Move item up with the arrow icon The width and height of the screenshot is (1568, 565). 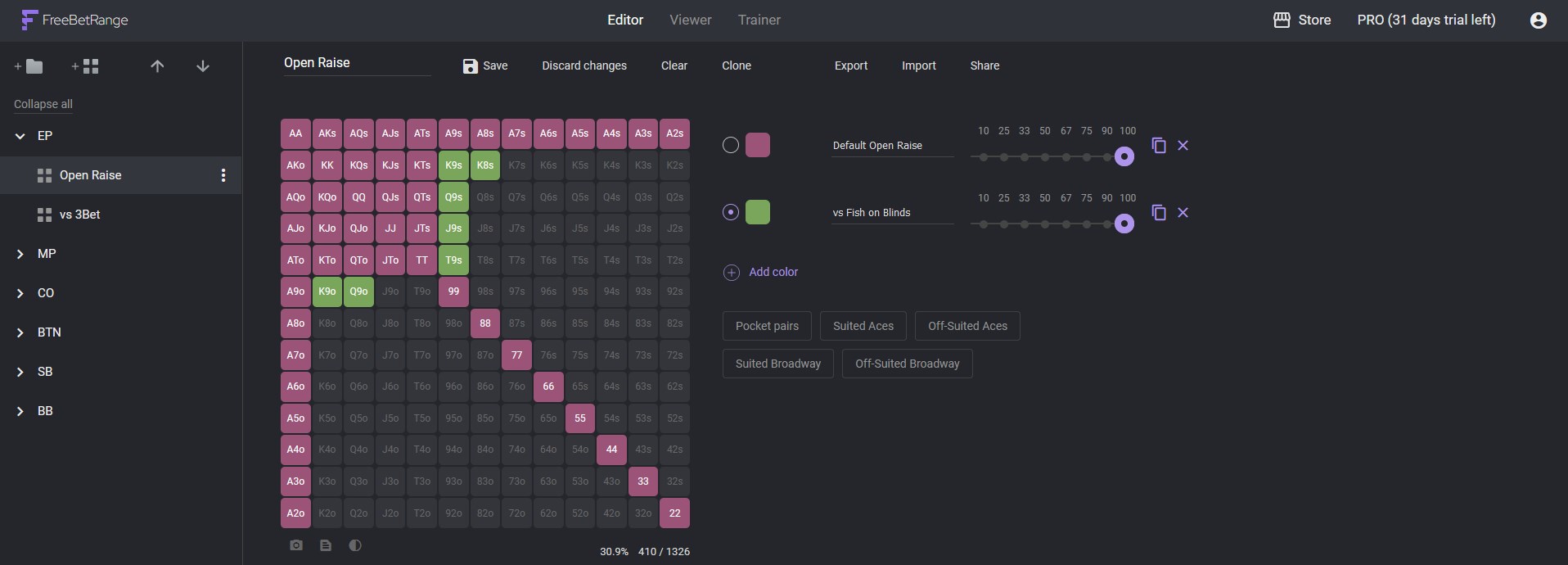tap(157, 66)
